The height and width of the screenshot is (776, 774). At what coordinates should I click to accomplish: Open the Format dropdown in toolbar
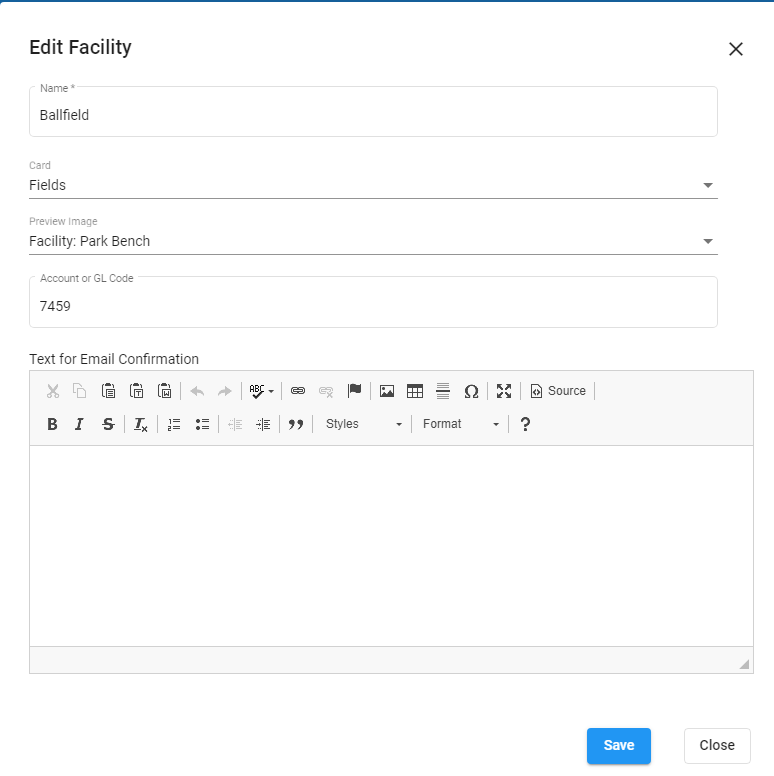[x=461, y=424]
